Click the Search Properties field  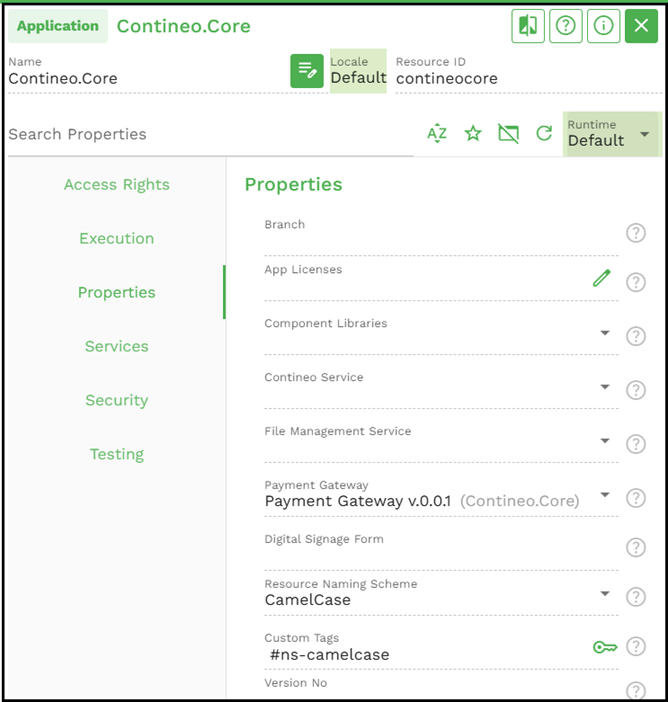click(210, 134)
